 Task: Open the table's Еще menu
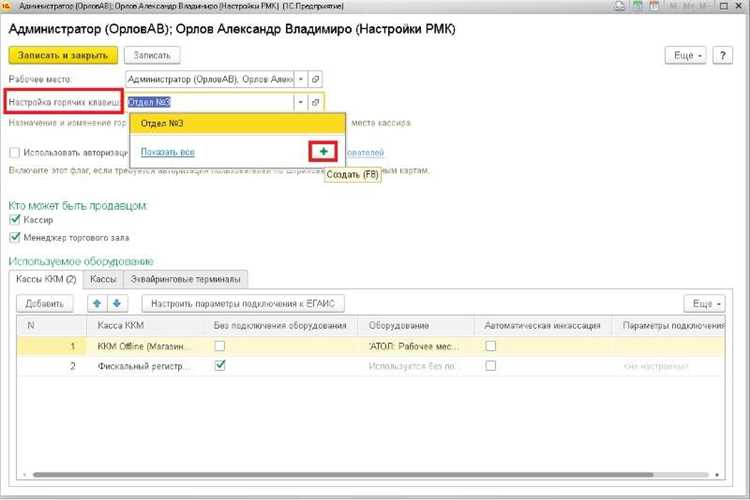(704, 303)
